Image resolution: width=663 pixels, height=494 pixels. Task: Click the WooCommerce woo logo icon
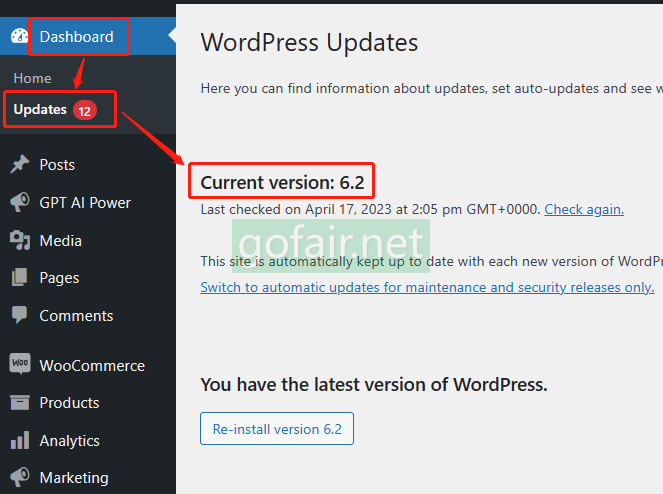[x=20, y=364]
